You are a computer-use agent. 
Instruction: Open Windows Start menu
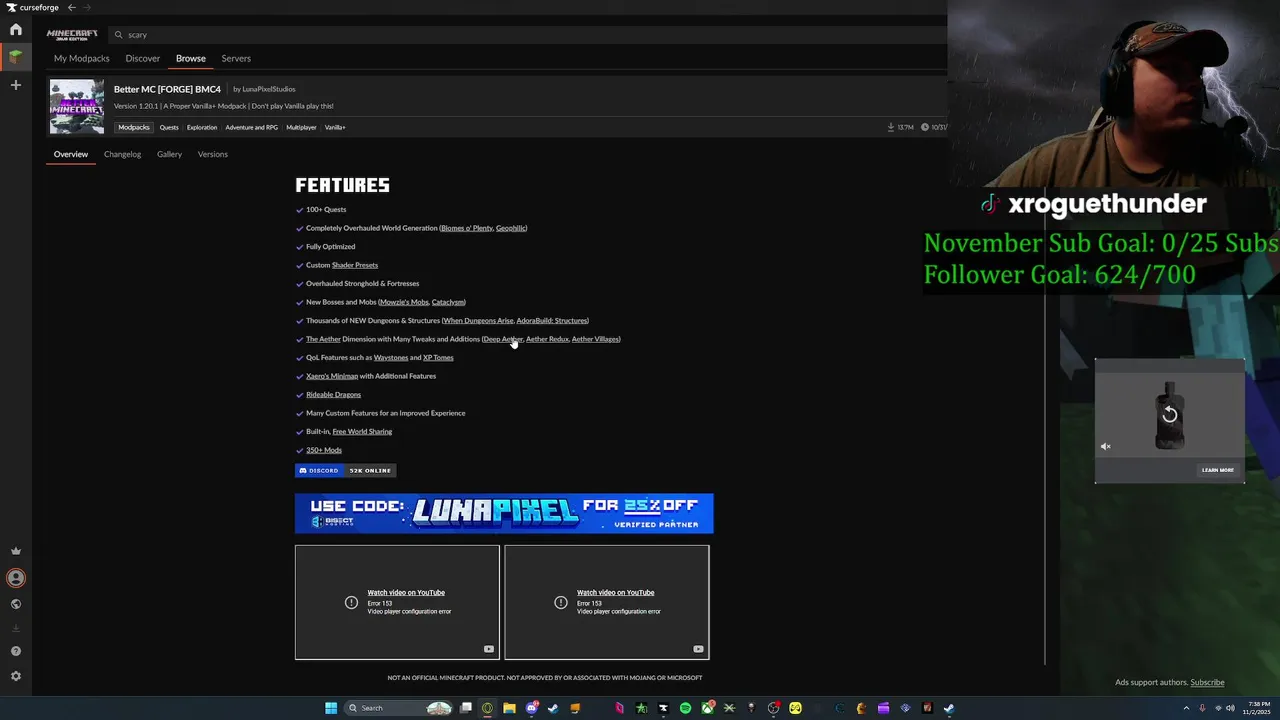tap(331, 708)
